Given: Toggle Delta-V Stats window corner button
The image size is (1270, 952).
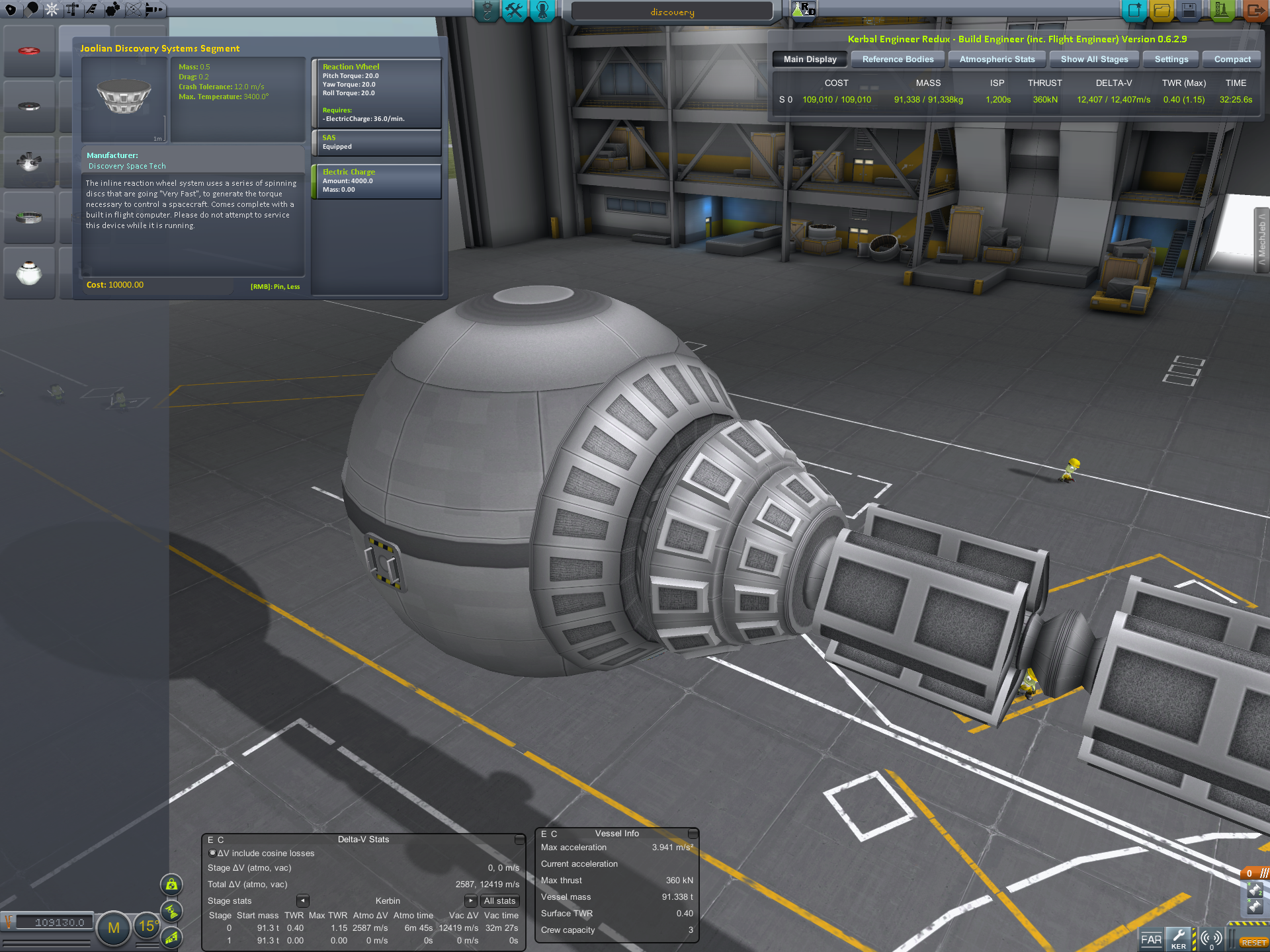Looking at the screenshot, I should pyautogui.click(x=519, y=840).
